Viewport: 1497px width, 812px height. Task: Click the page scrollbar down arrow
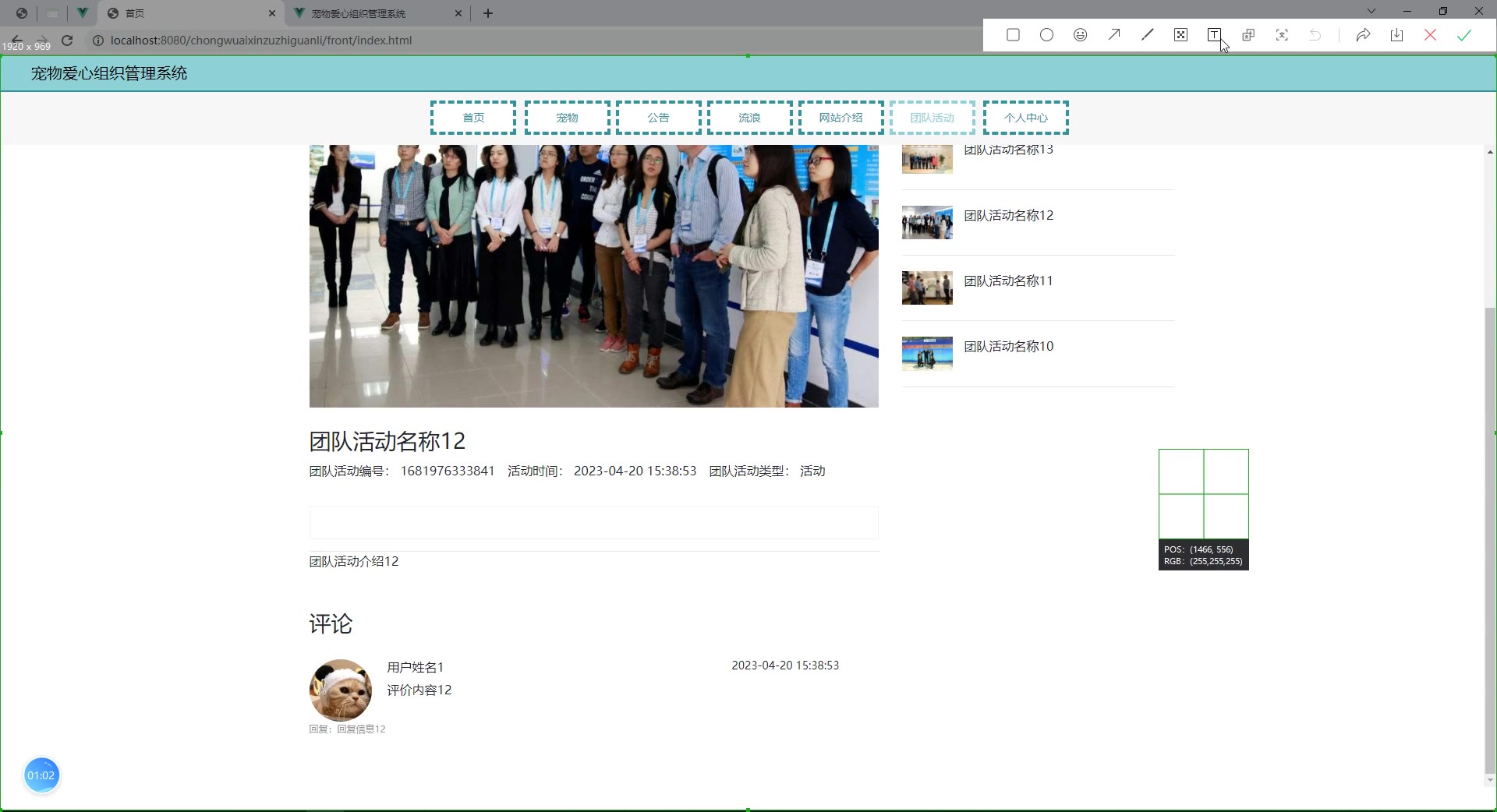pyautogui.click(x=1490, y=780)
